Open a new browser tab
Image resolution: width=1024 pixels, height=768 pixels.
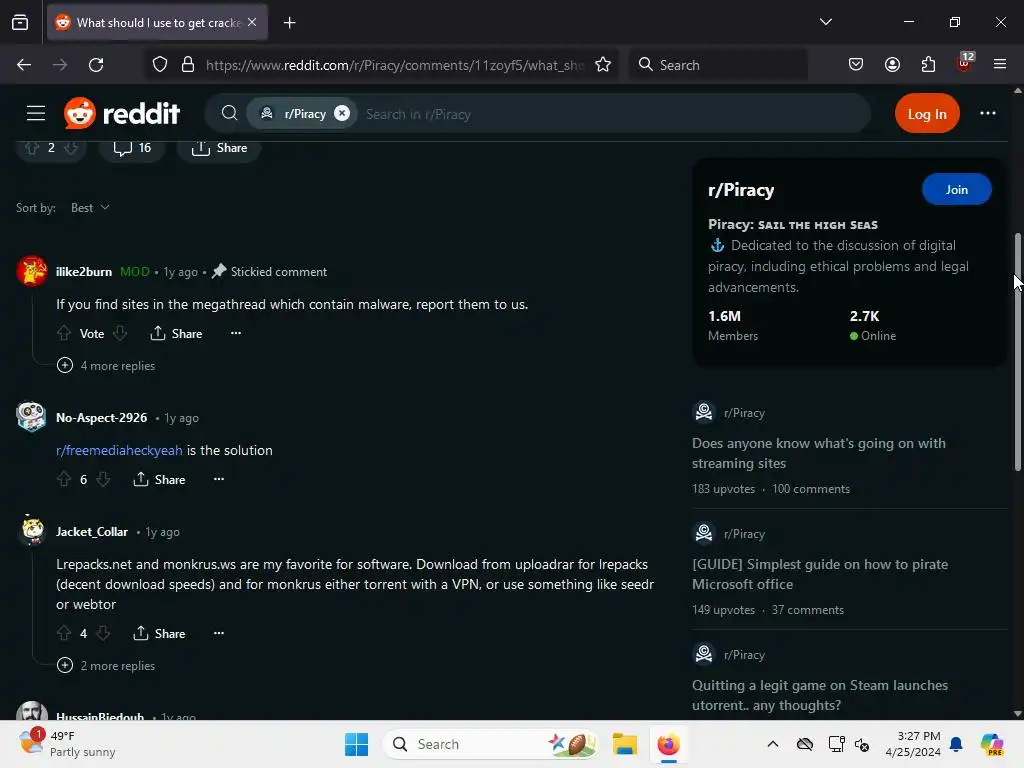289,23
